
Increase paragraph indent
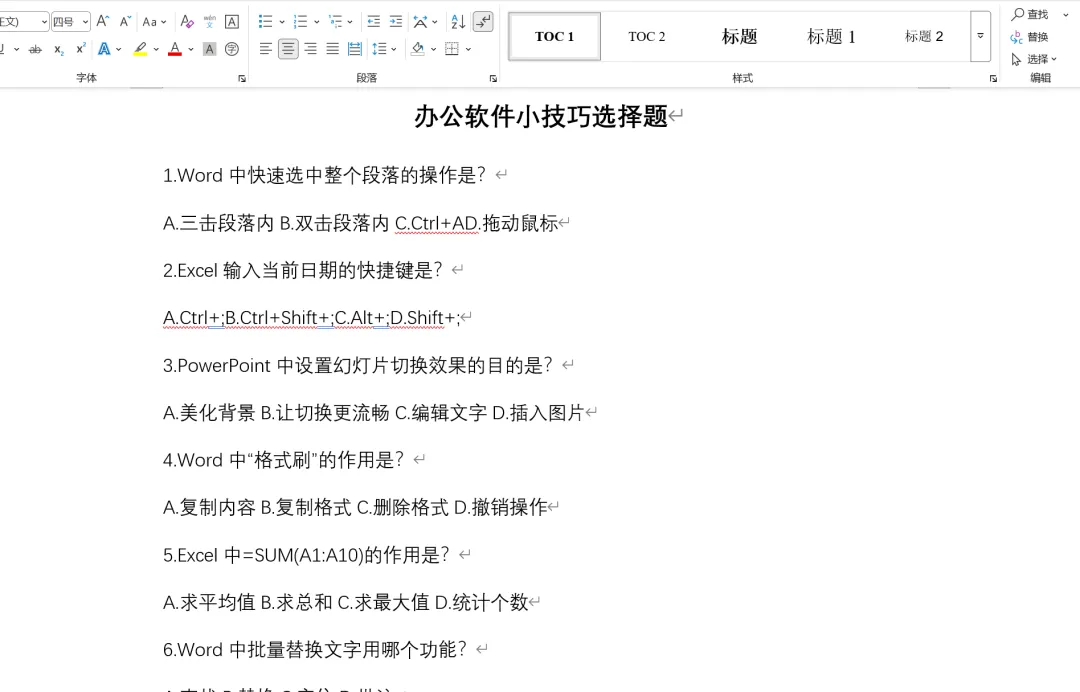point(396,21)
